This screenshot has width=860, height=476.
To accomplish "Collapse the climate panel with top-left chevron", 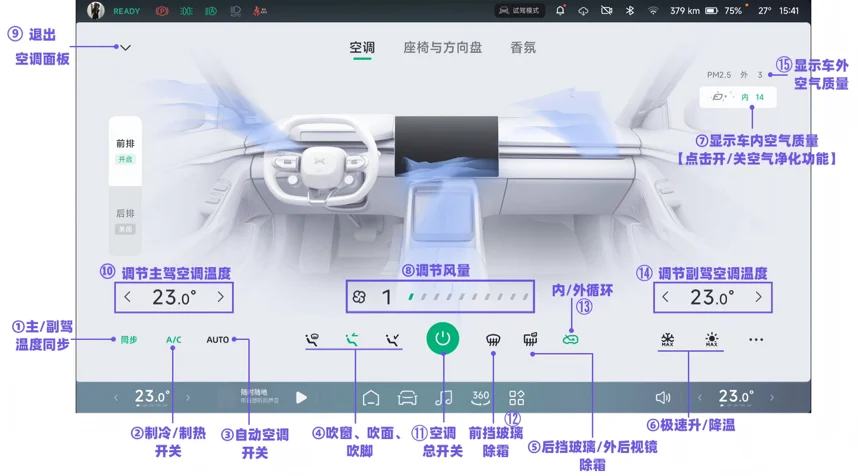I will tap(125, 47).
